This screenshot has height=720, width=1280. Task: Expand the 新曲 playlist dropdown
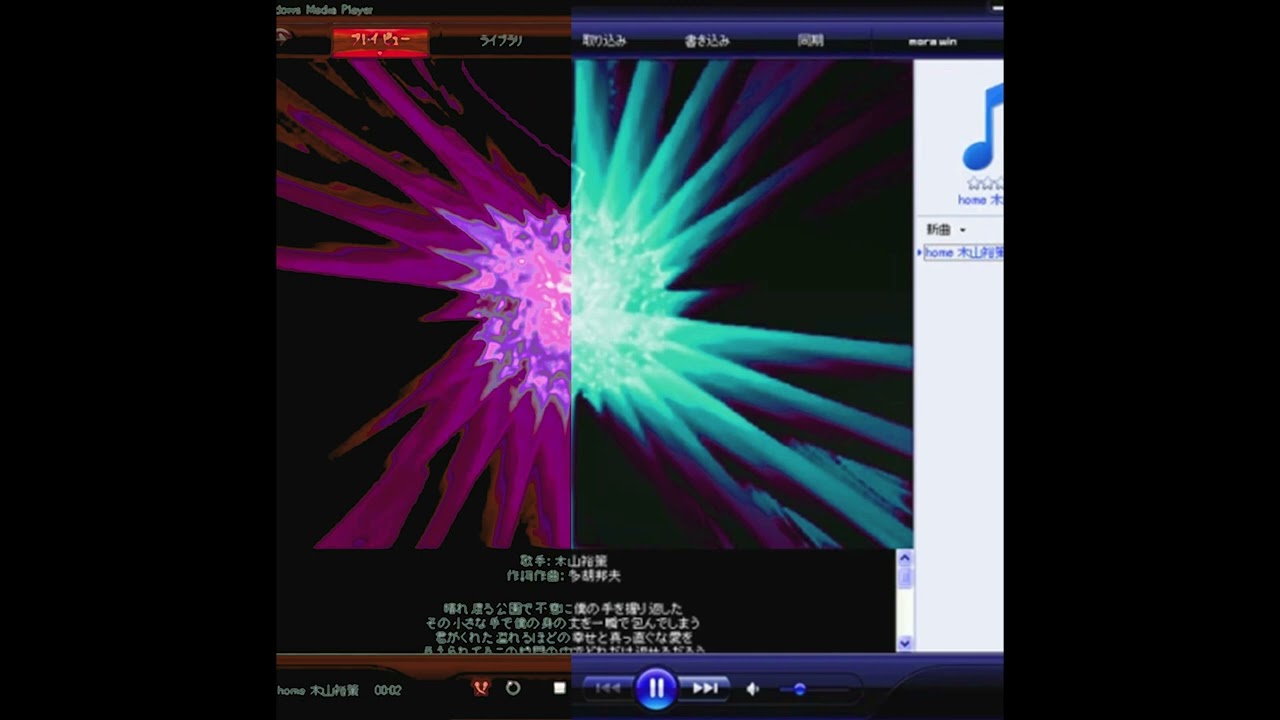pos(962,230)
